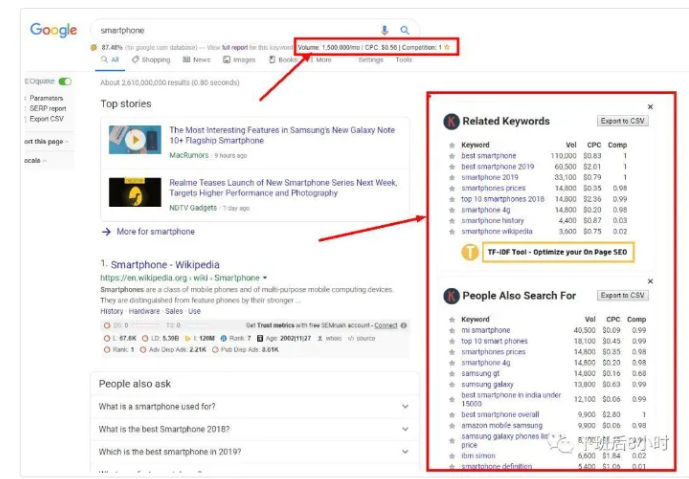This screenshot has width=689, height=479.
Task: Star the ibm simon keyword
Action: (x=452, y=456)
